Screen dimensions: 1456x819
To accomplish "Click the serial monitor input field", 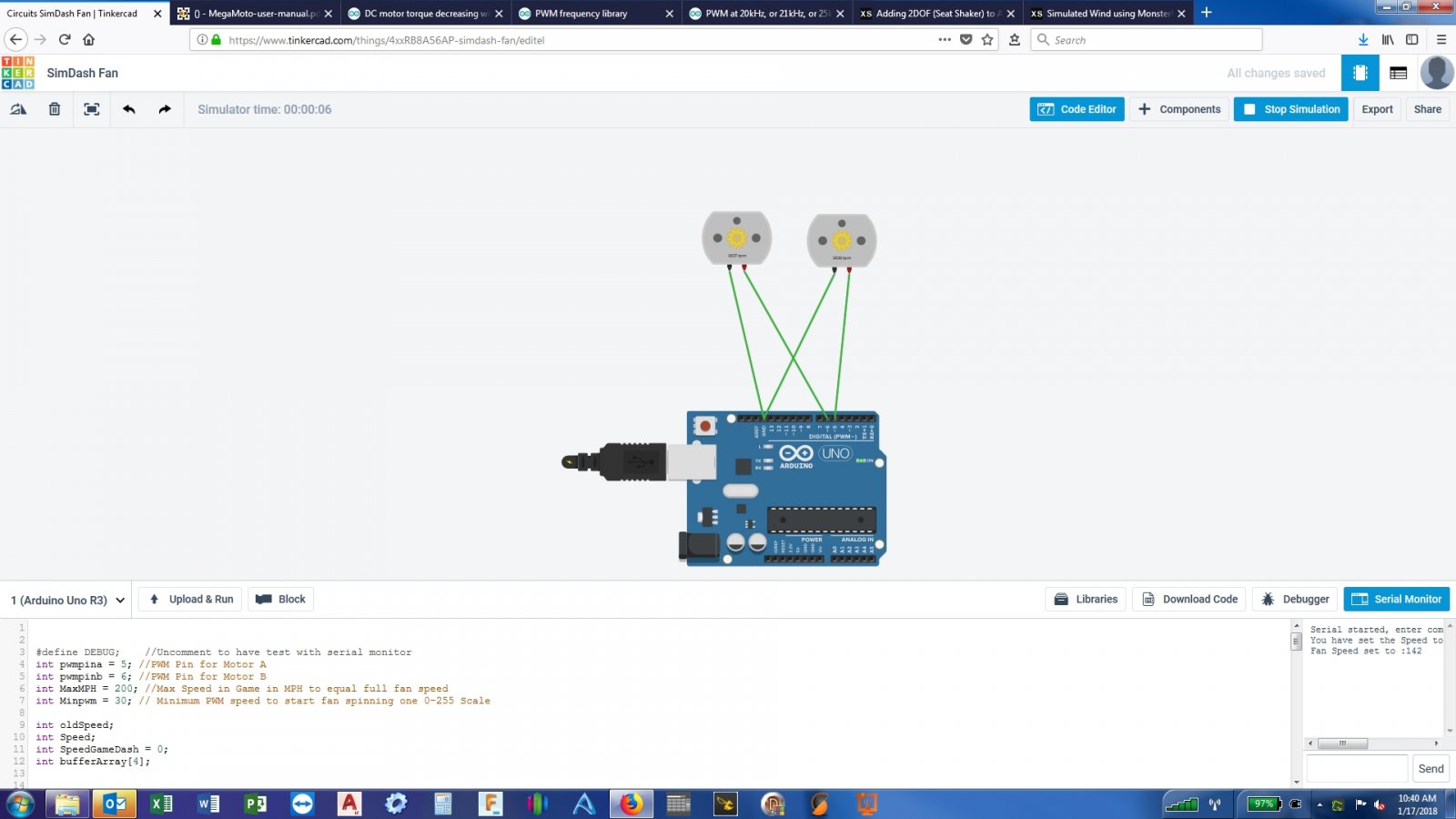I will (1357, 768).
